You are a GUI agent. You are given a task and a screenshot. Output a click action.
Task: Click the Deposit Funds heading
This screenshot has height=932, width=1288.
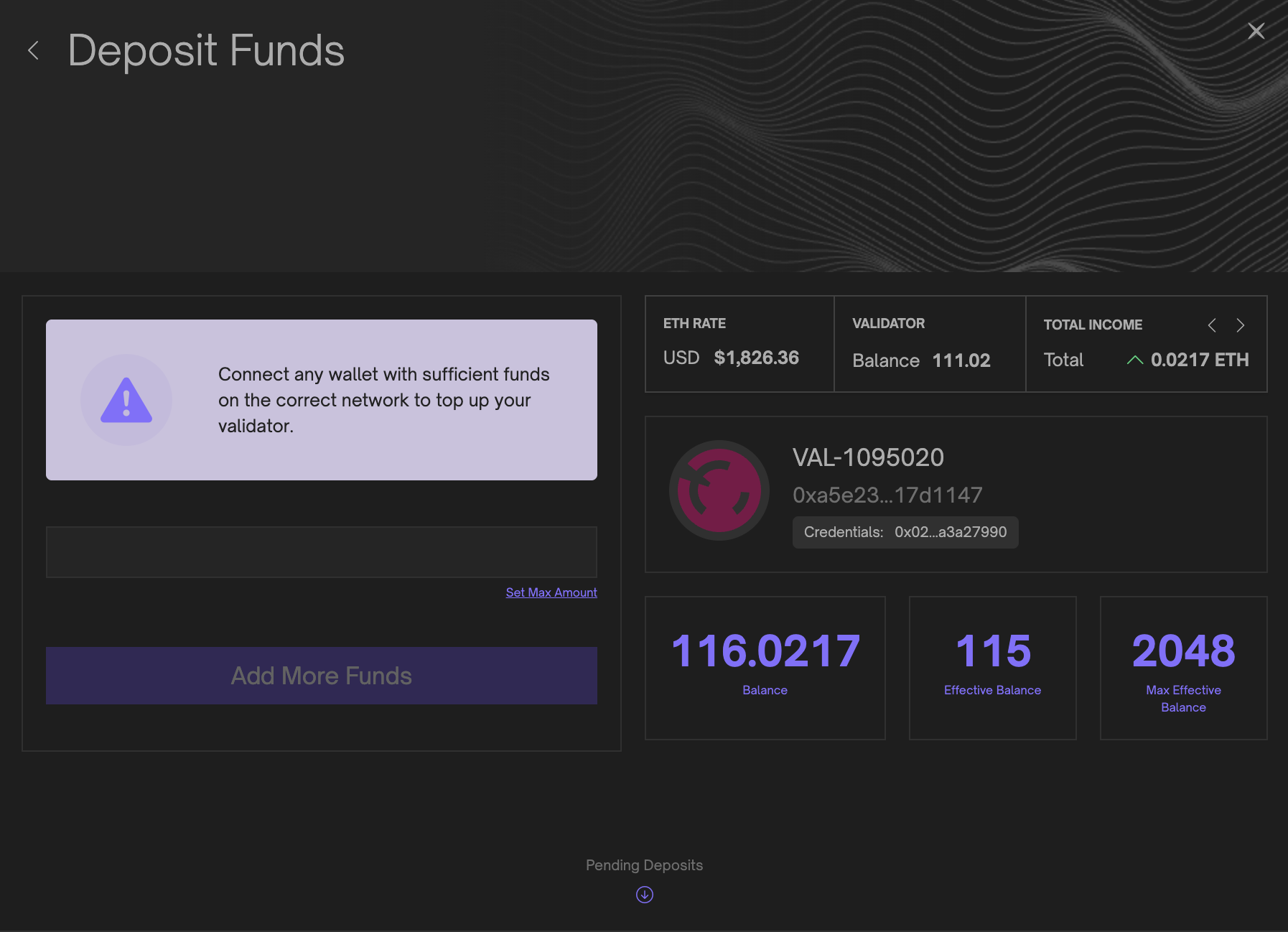pyautogui.click(x=206, y=51)
